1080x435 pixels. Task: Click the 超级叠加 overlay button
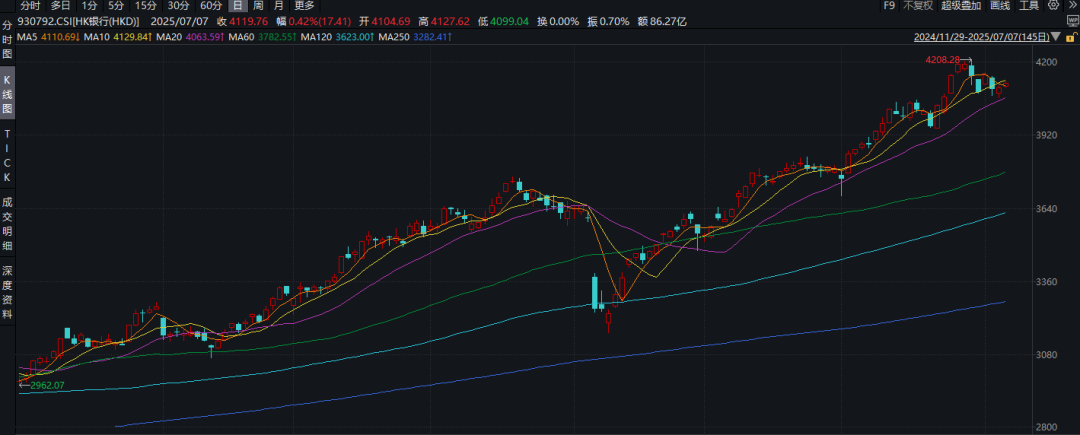click(x=961, y=6)
